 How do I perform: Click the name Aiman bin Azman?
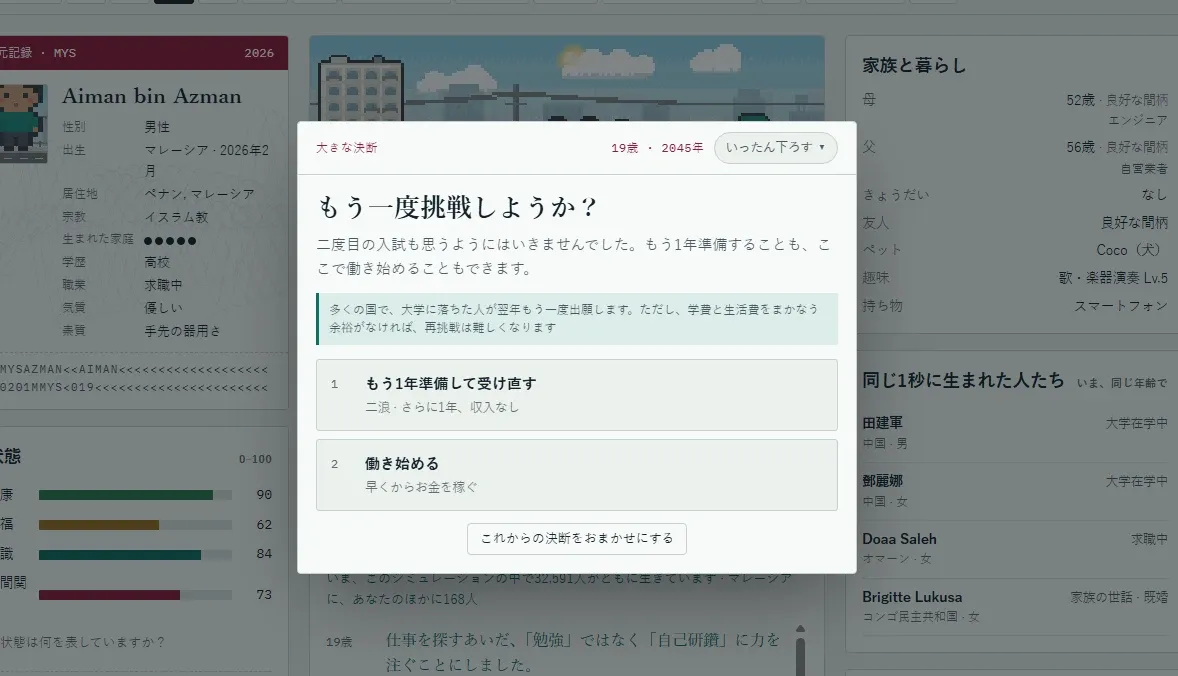(x=152, y=96)
